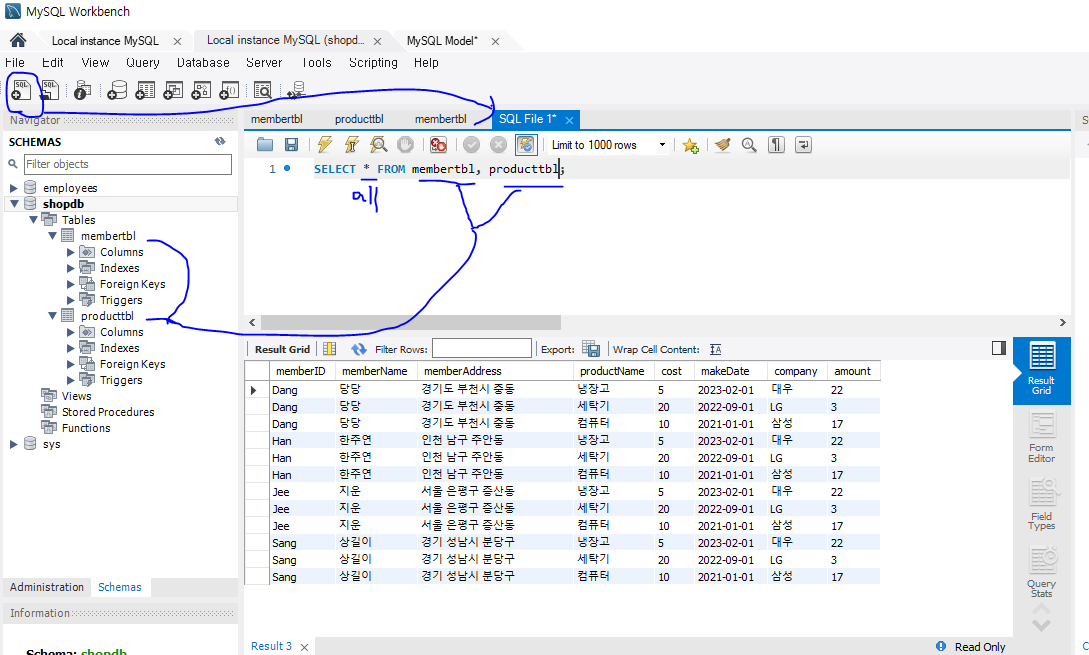Viewport: 1089px width, 655px height.
Task: Toggle word wrap icon in editor toolbar
Action: point(804,144)
